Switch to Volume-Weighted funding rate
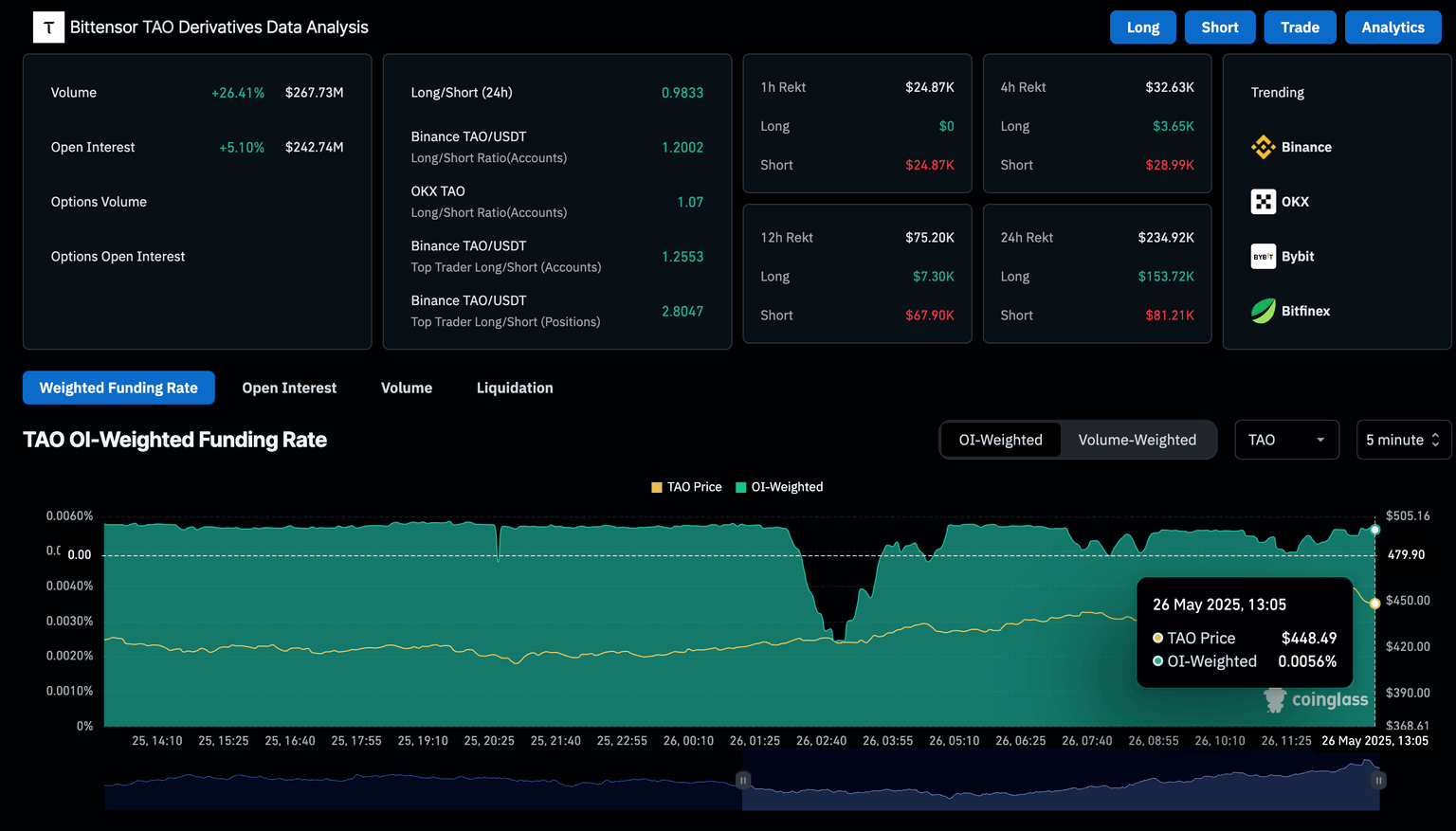 [x=1137, y=440]
